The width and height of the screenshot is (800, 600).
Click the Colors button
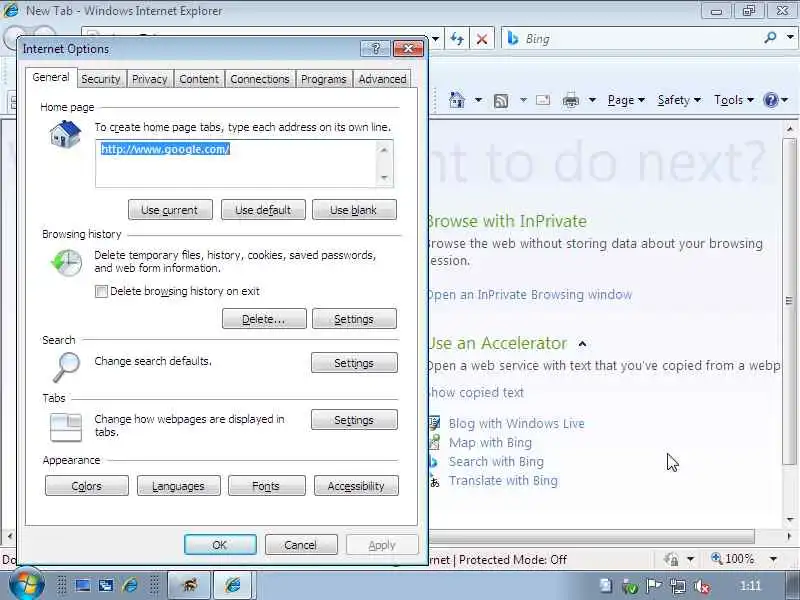(x=87, y=486)
